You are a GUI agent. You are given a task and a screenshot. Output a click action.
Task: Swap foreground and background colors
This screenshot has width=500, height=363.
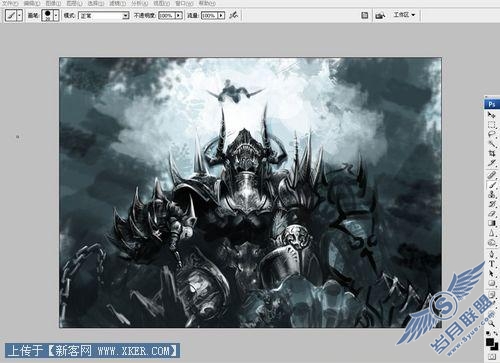(x=495, y=333)
